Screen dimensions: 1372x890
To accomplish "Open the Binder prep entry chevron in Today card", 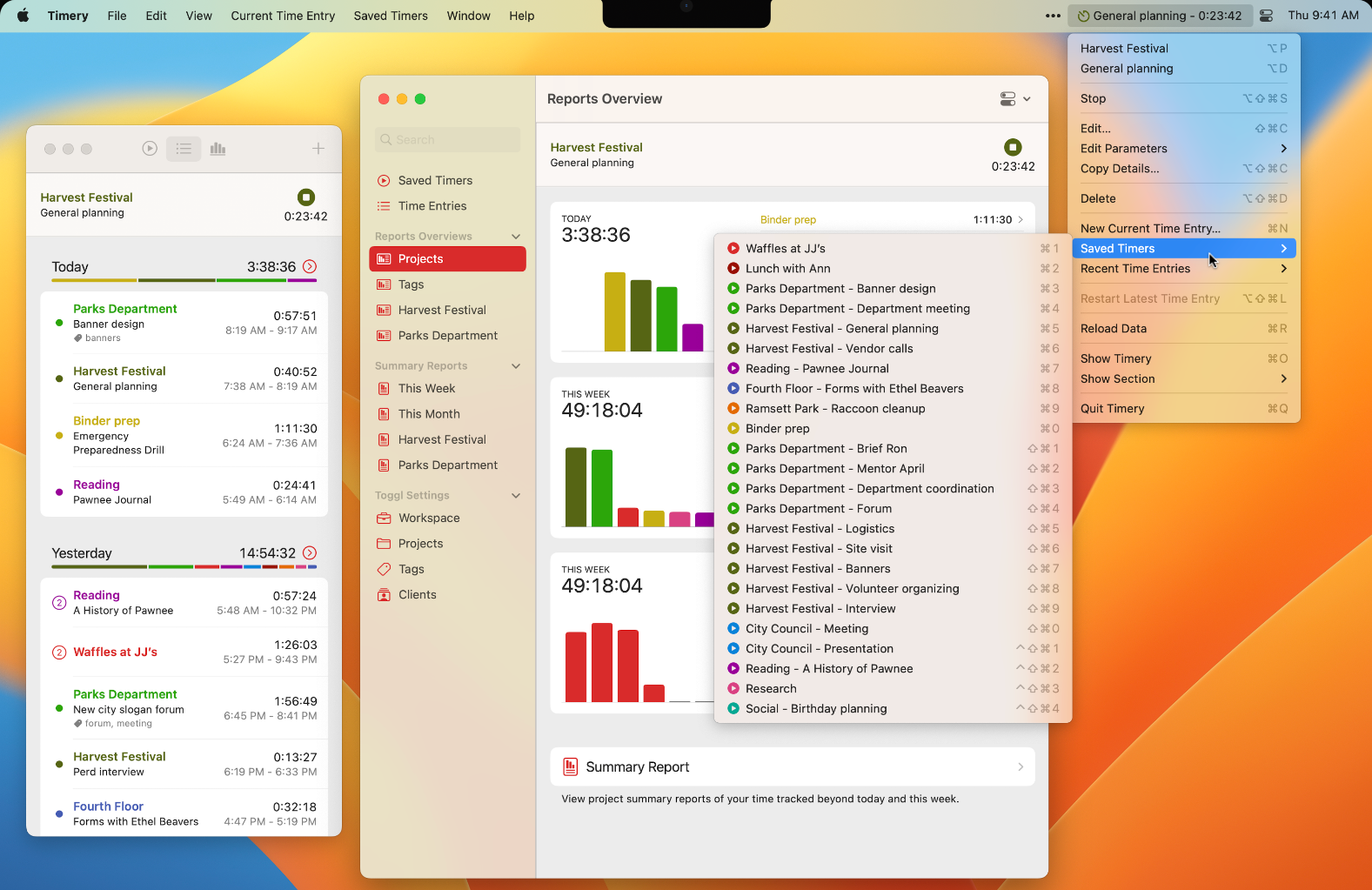I will click(x=1021, y=219).
